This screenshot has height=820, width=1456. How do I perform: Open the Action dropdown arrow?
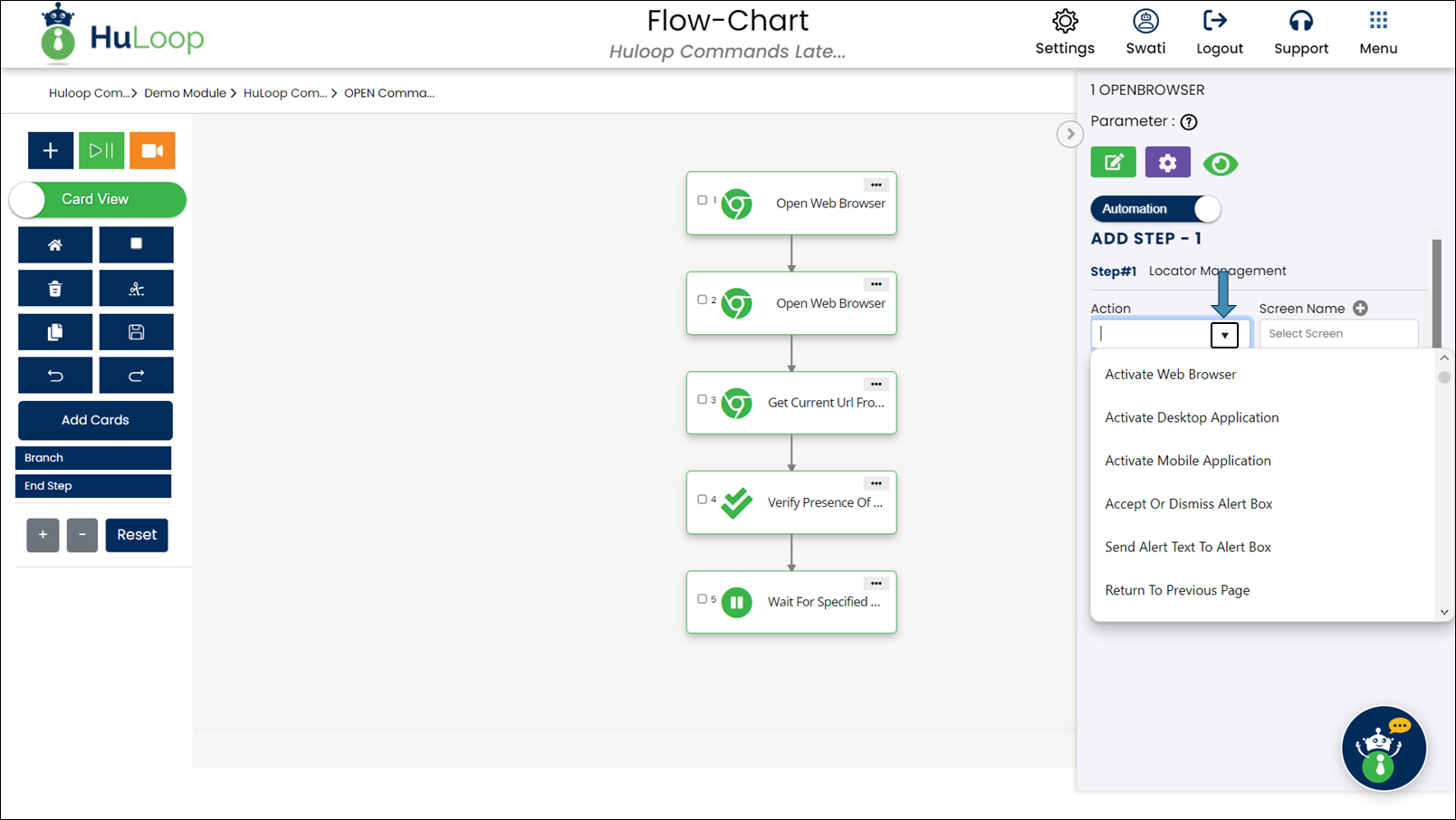click(1224, 335)
